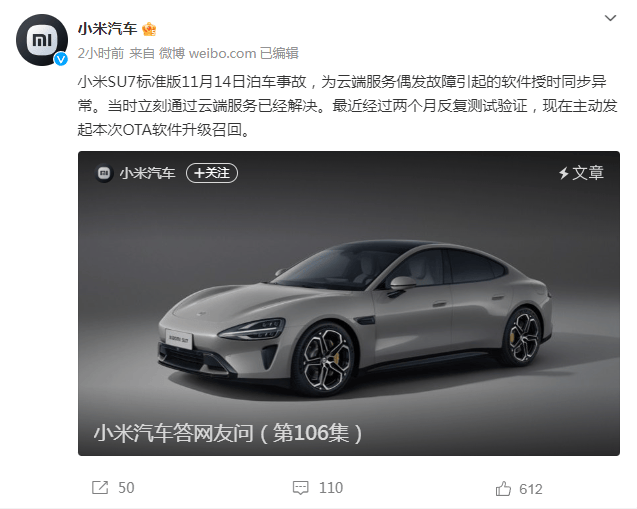The image size is (637, 509).
Task: Follow via the +关注 button
Action: (x=212, y=173)
